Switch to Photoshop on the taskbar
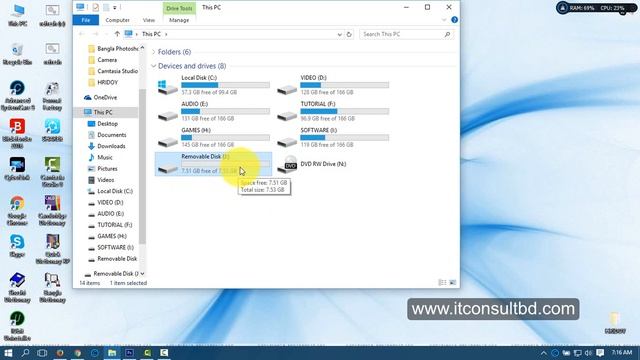 click(x=129, y=353)
